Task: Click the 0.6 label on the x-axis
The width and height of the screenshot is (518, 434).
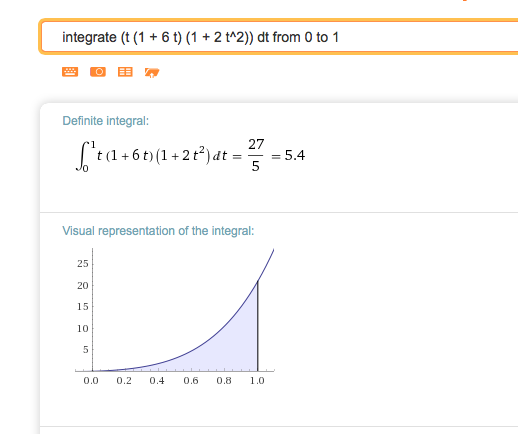Action: [x=191, y=380]
